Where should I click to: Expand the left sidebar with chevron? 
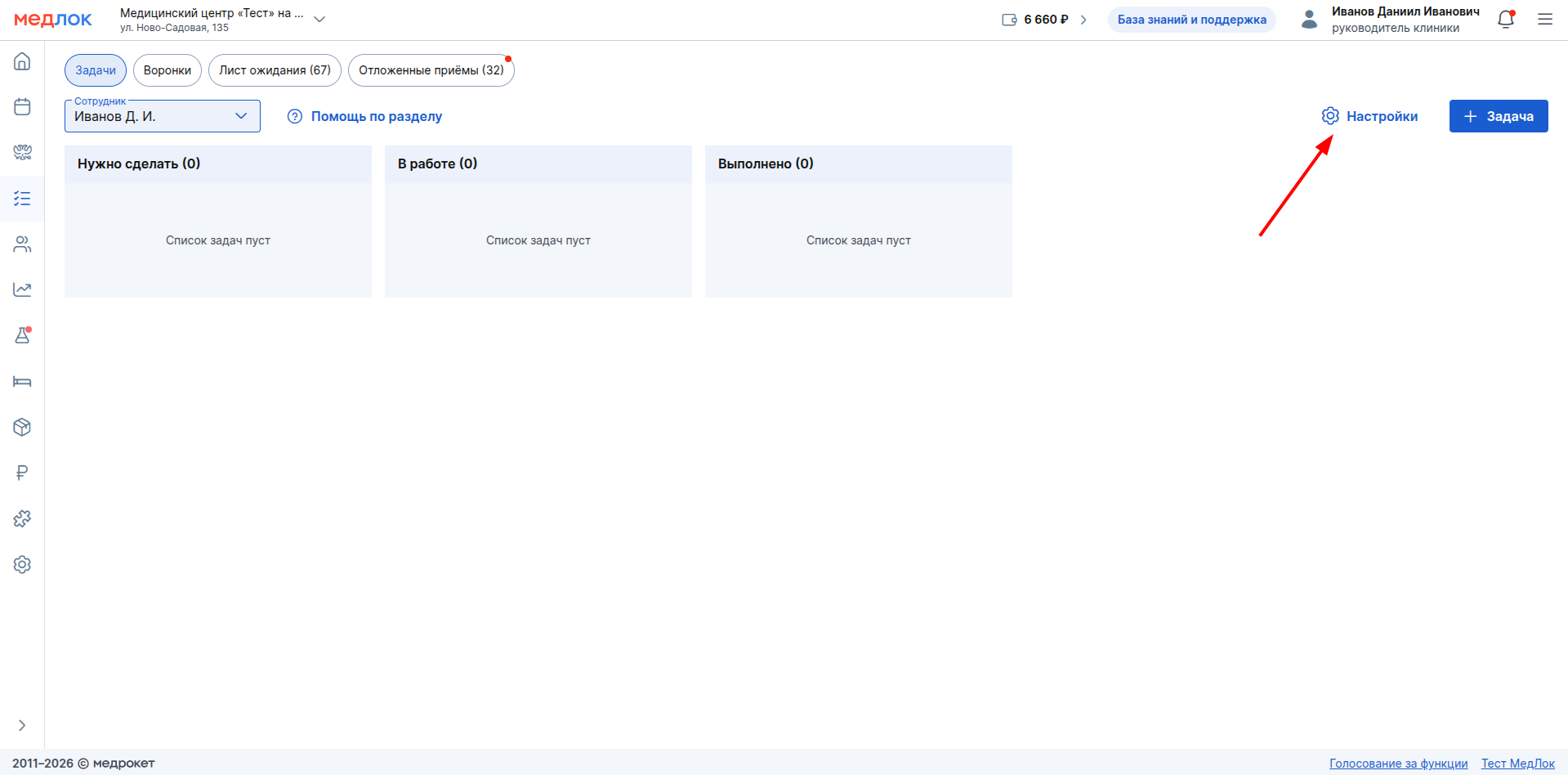pyautogui.click(x=22, y=725)
